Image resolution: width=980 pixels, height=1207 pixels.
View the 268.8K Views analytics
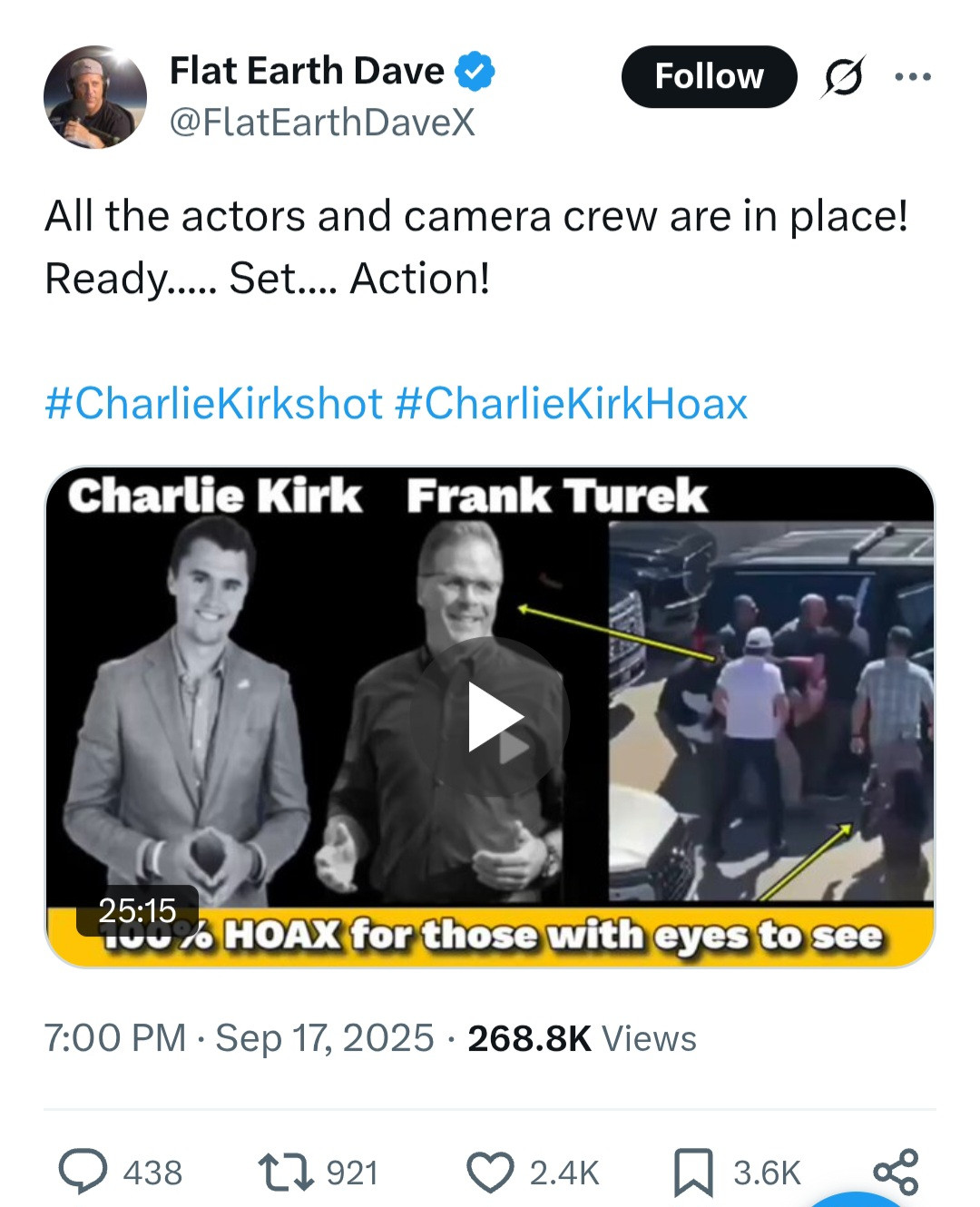(x=582, y=1038)
